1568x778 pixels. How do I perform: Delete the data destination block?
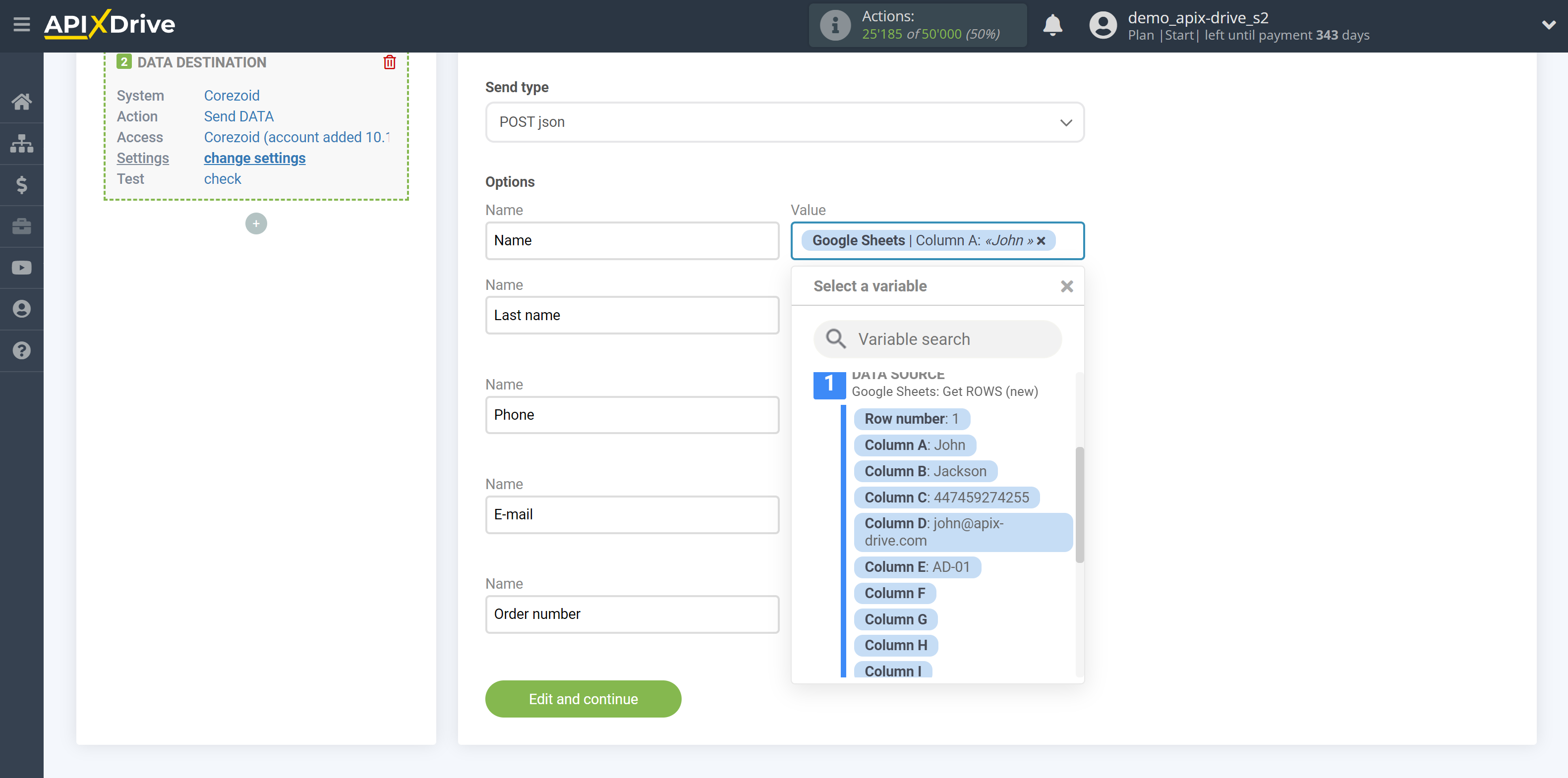click(390, 62)
